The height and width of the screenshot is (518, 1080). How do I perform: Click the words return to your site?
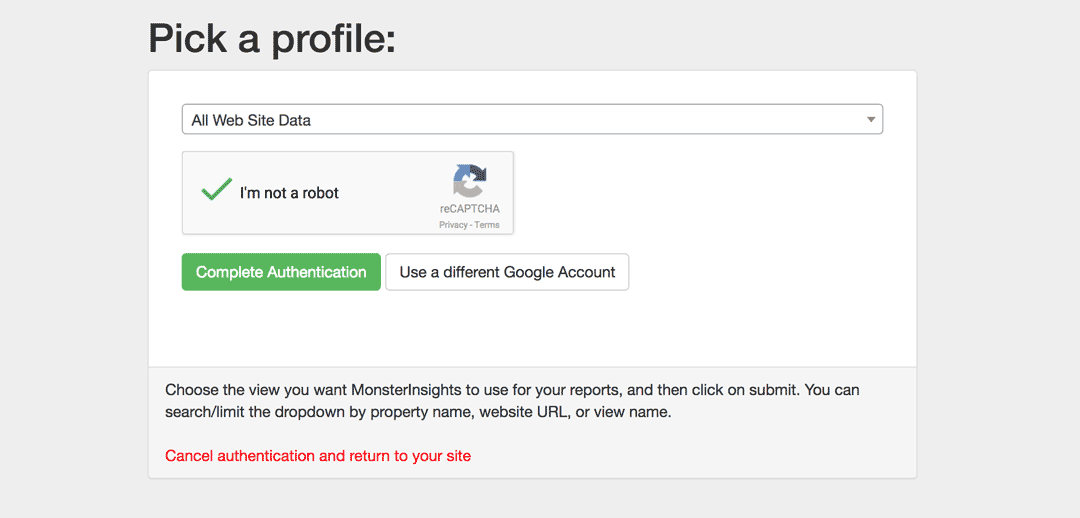[410, 456]
